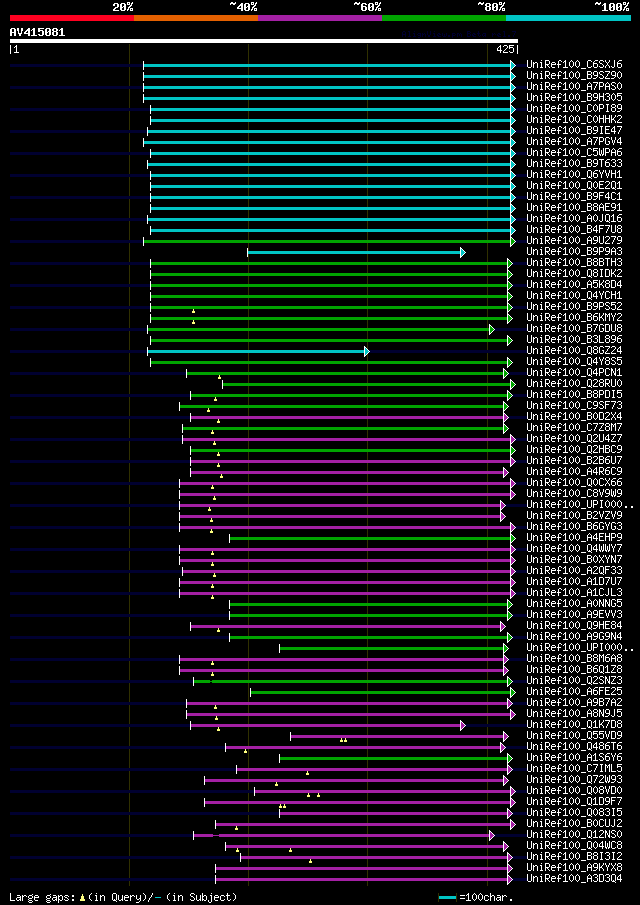Click the cyan alignment bar of UniRef100_Q8GZ24
640x905 pixels.
click(258, 351)
